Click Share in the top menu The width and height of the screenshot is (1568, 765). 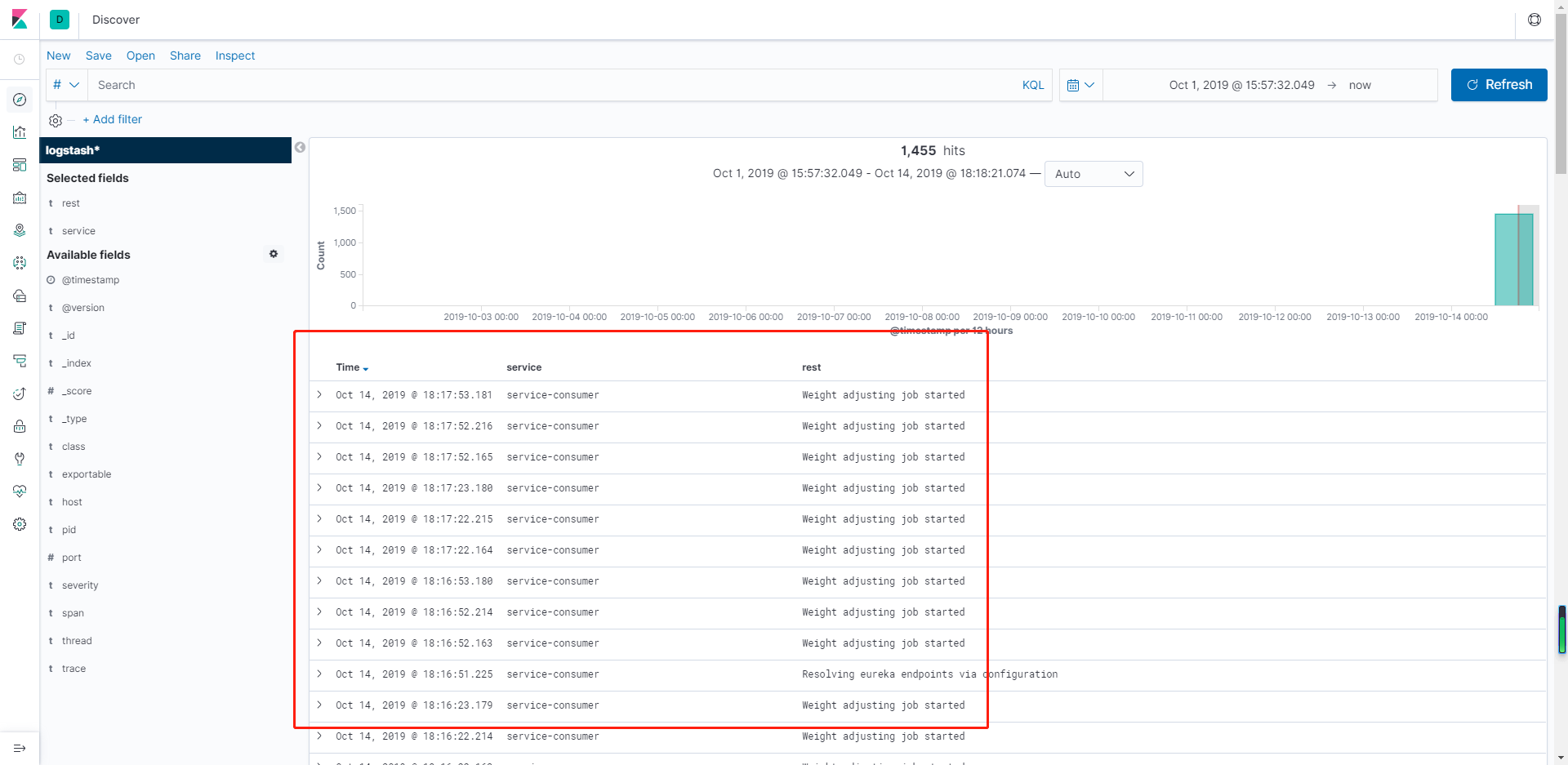click(185, 56)
